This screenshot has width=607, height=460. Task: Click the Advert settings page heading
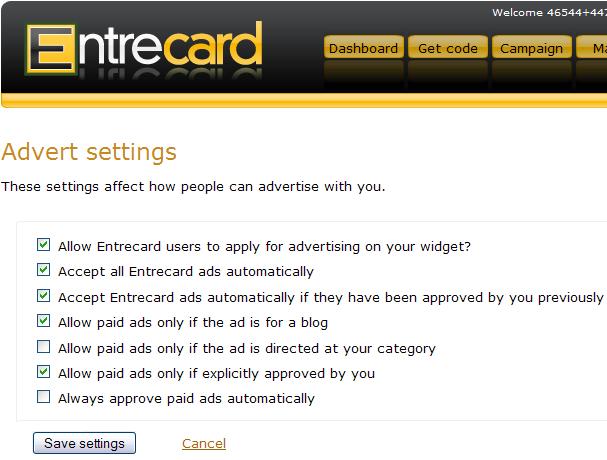pos(89,152)
